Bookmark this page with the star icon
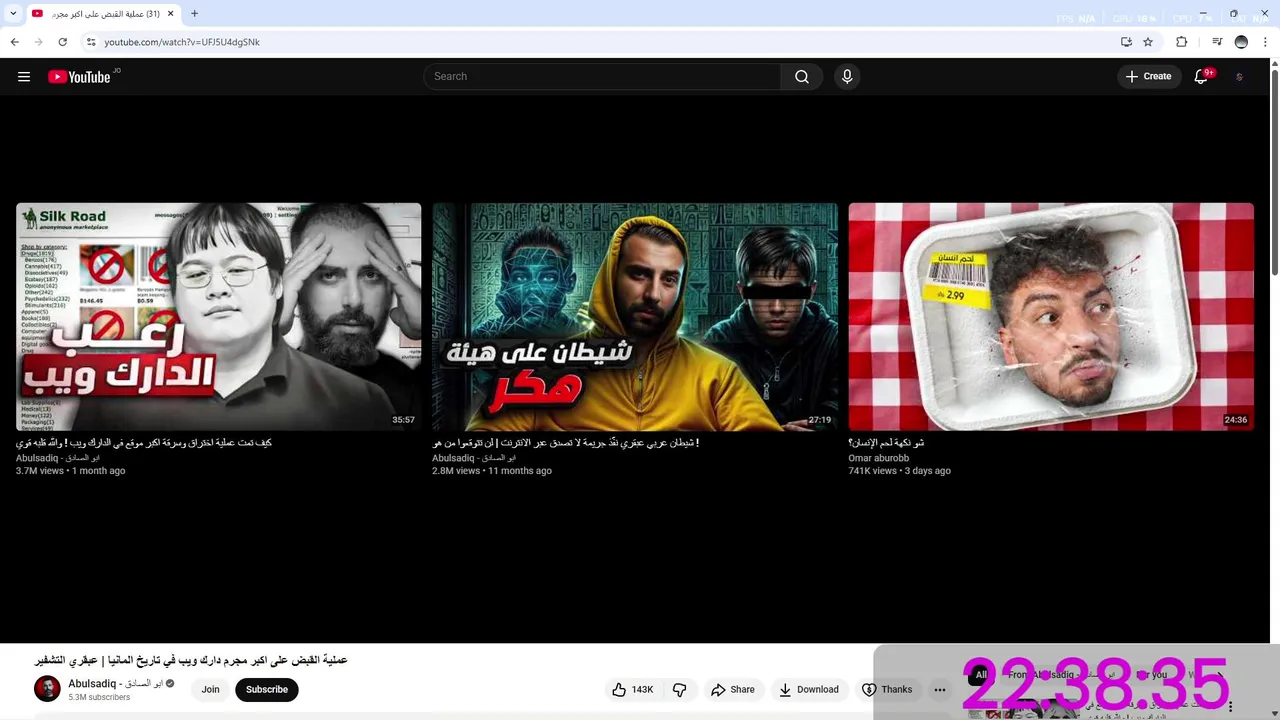This screenshot has height=720, width=1280. (x=1148, y=42)
